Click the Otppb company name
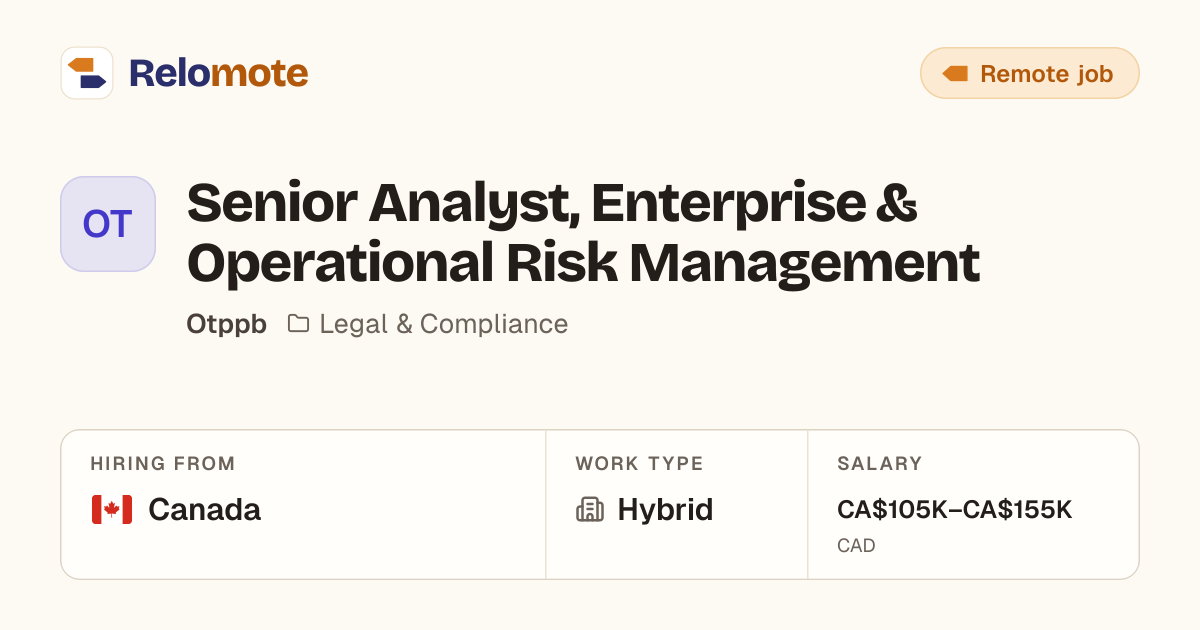 227,324
